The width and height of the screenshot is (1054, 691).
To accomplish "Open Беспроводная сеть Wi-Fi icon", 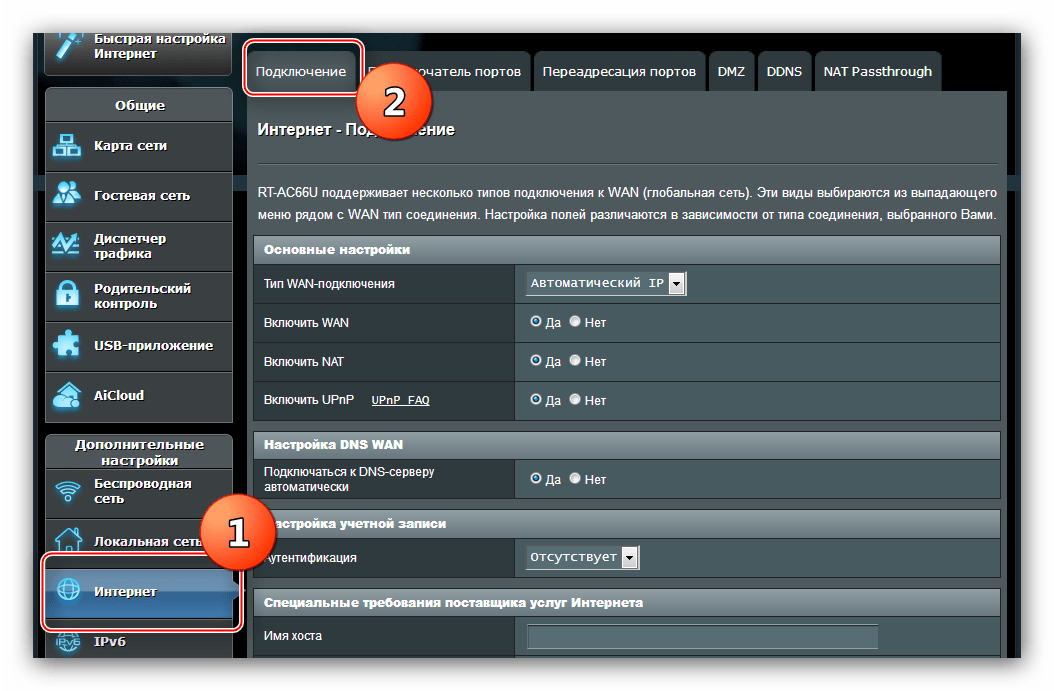I will pos(68,491).
